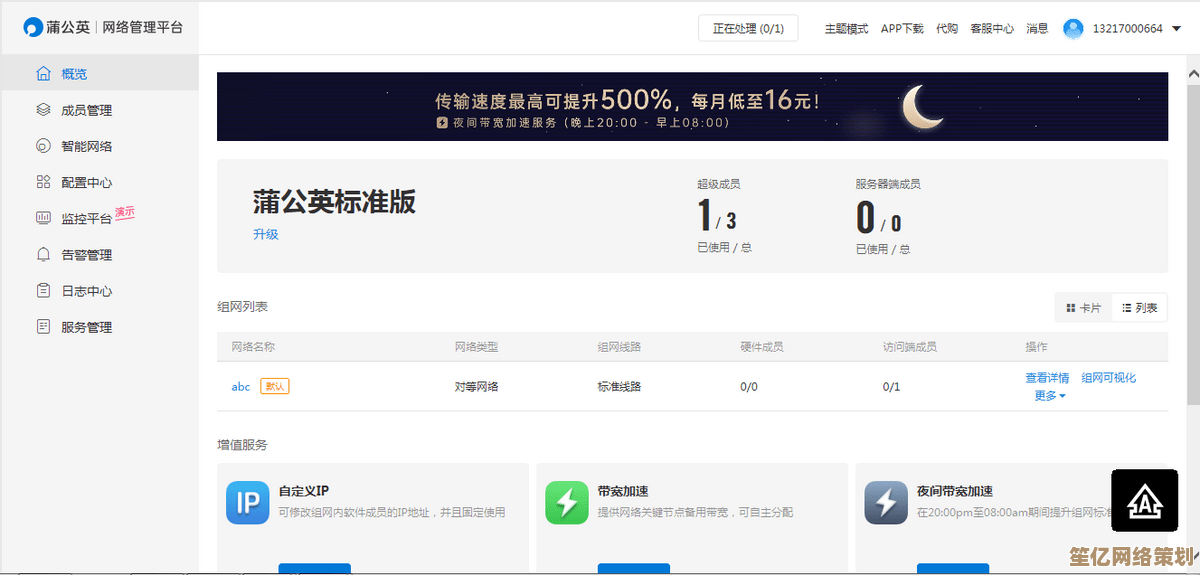The height and width of the screenshot is (575, 1200).
Task: Open 主题模式 in top menu
Action: (846, 29)
